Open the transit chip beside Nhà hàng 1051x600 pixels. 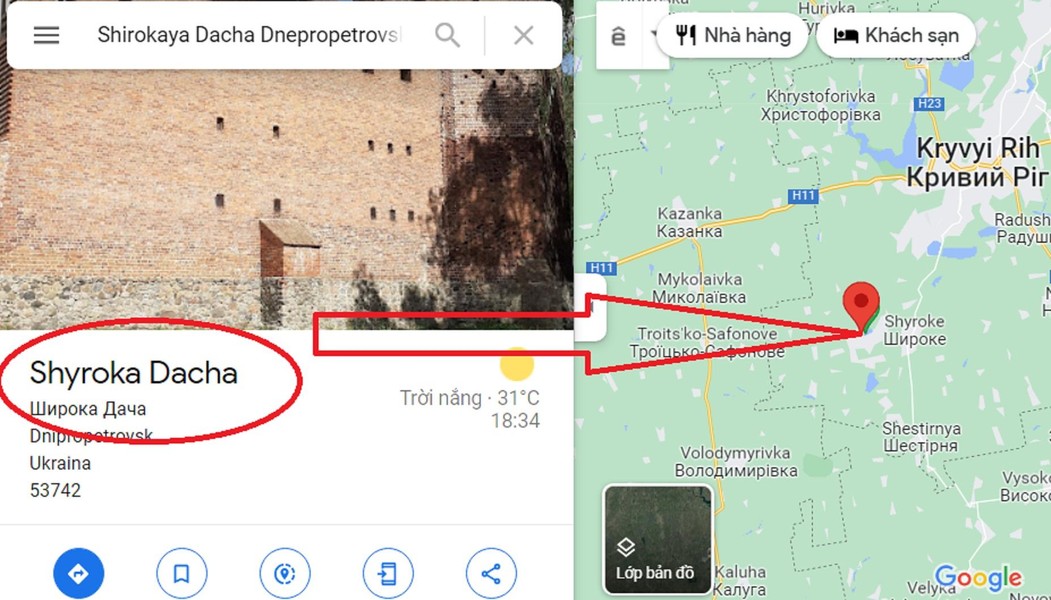[626, 35]
